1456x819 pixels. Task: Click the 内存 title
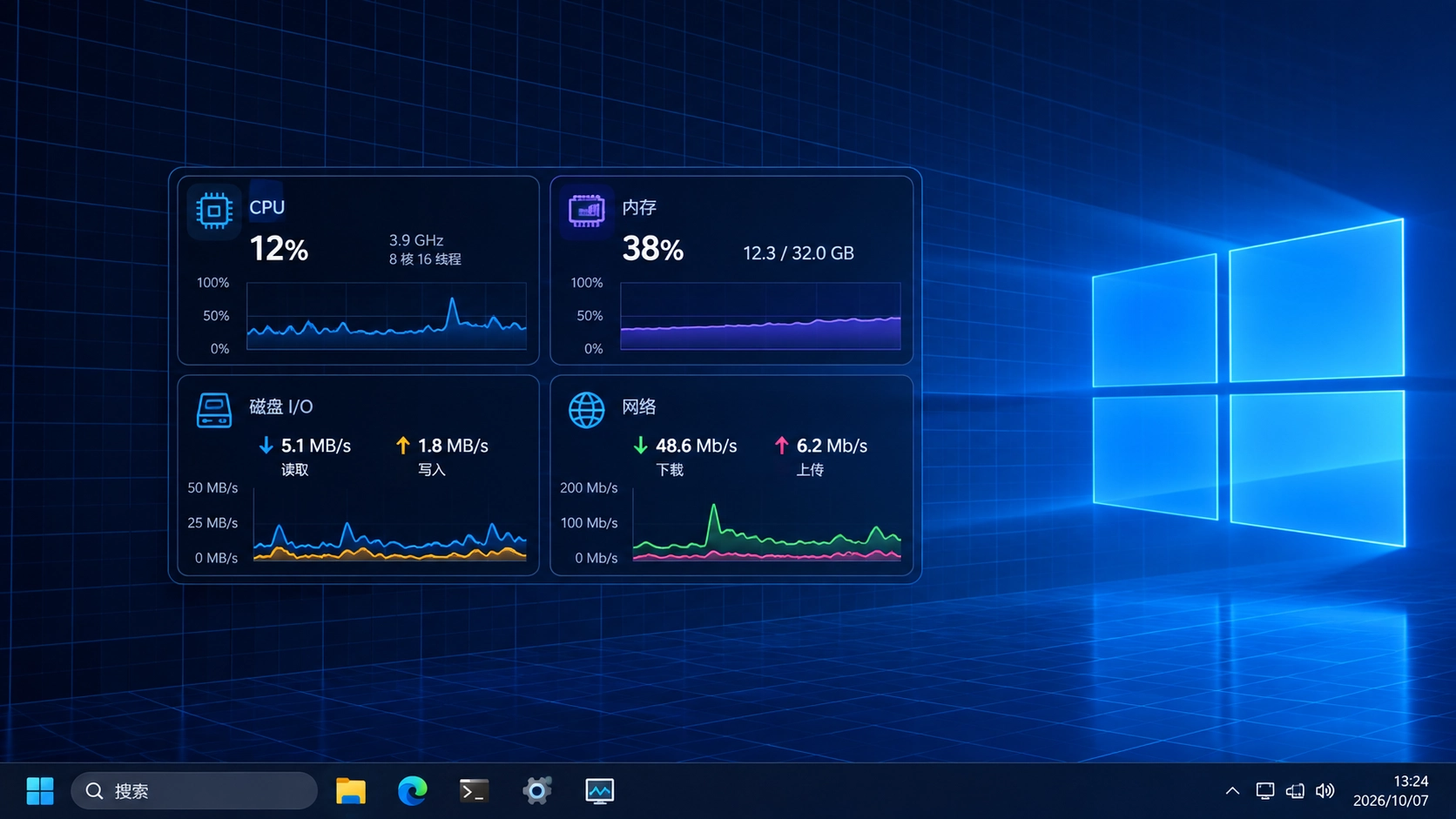(639, 207)
